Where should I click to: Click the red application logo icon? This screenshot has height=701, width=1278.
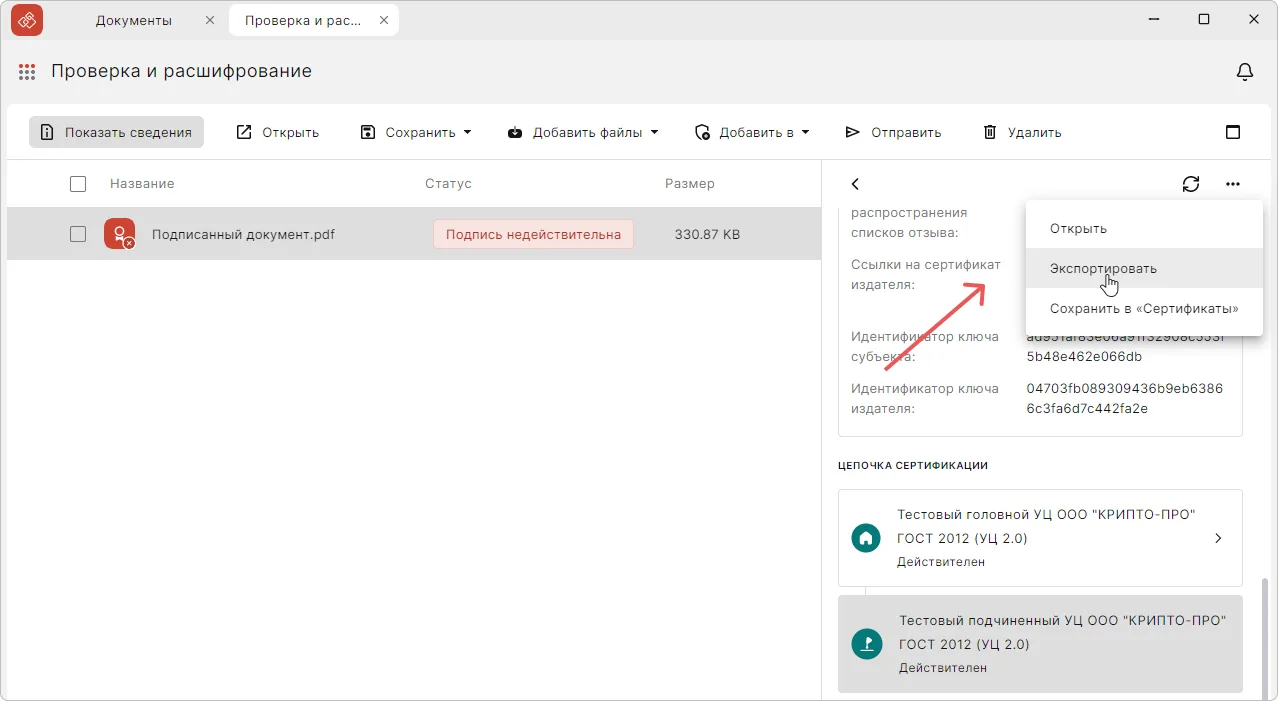[x=27, y=20]
